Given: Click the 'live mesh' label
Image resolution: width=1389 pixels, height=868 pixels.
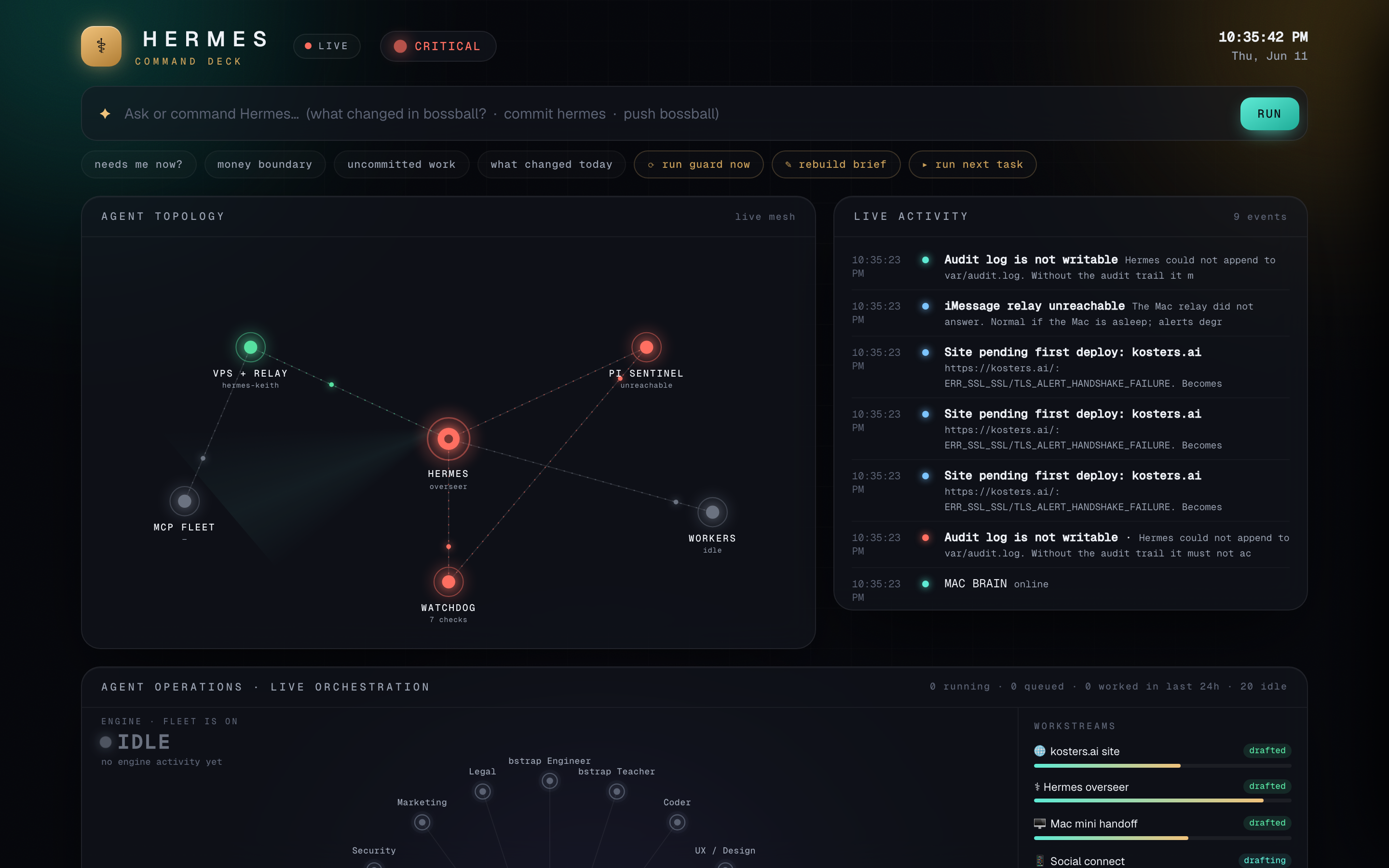Looking at the screenshot, I should [x=764, y=217].
